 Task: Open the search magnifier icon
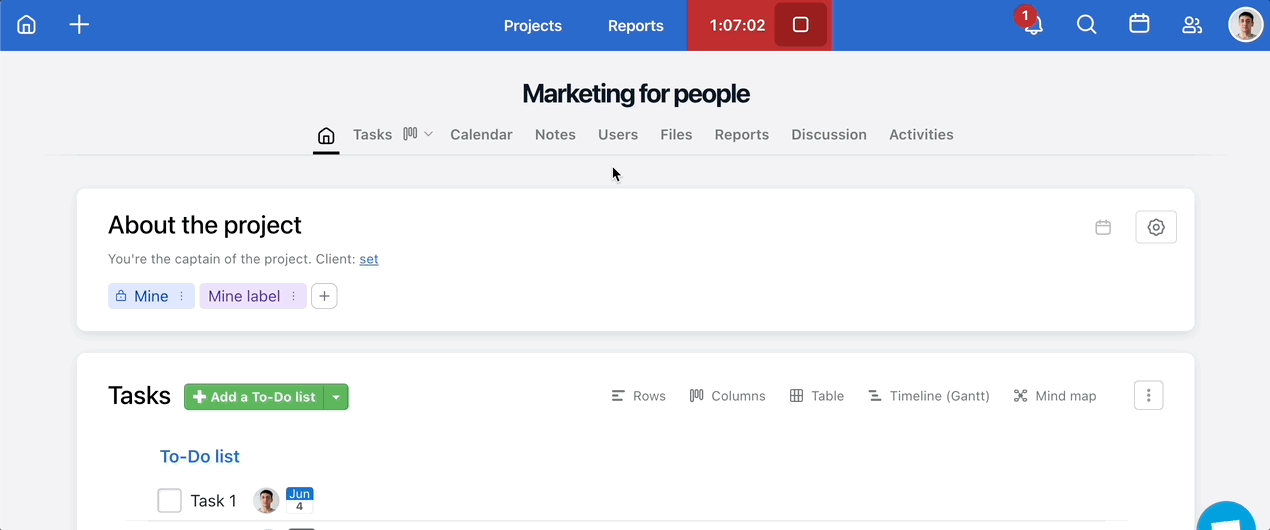(x=1087, y=25)
